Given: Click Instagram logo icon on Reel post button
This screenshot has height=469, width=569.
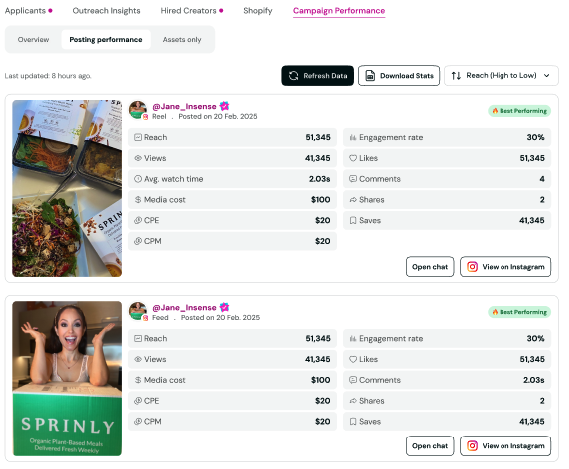Looking at the screenshot, I should 472,267.
